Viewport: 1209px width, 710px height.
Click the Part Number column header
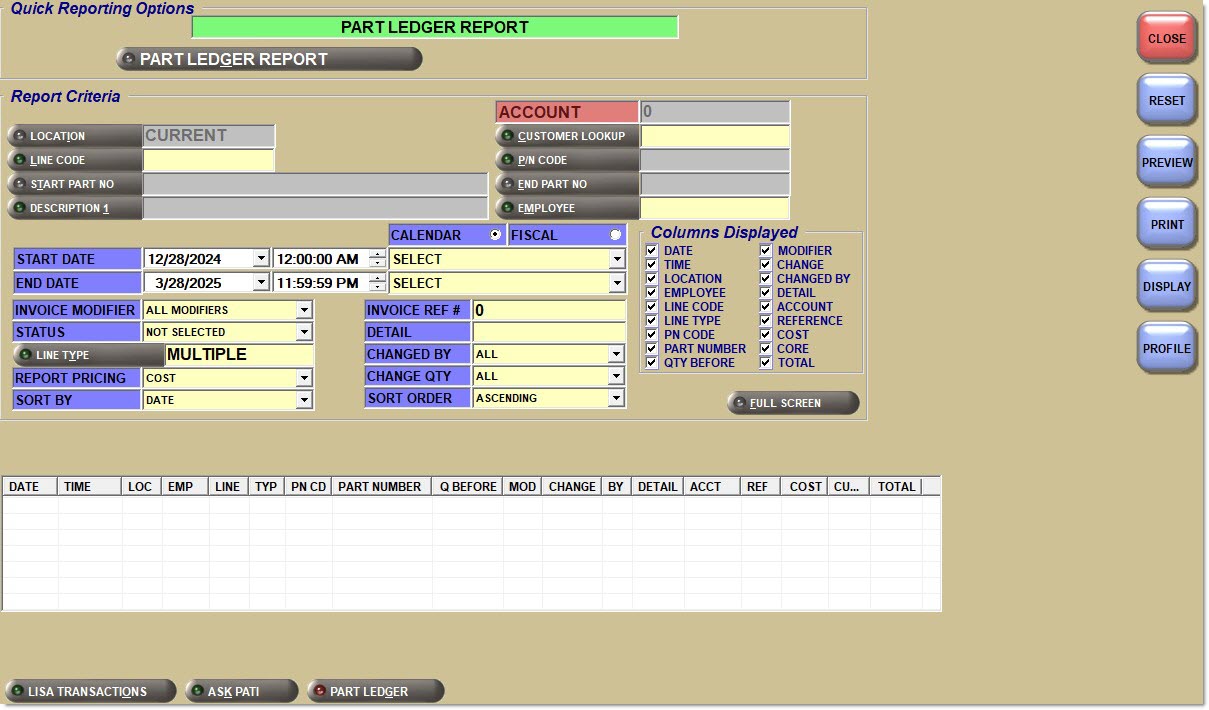tap(380, 487)
